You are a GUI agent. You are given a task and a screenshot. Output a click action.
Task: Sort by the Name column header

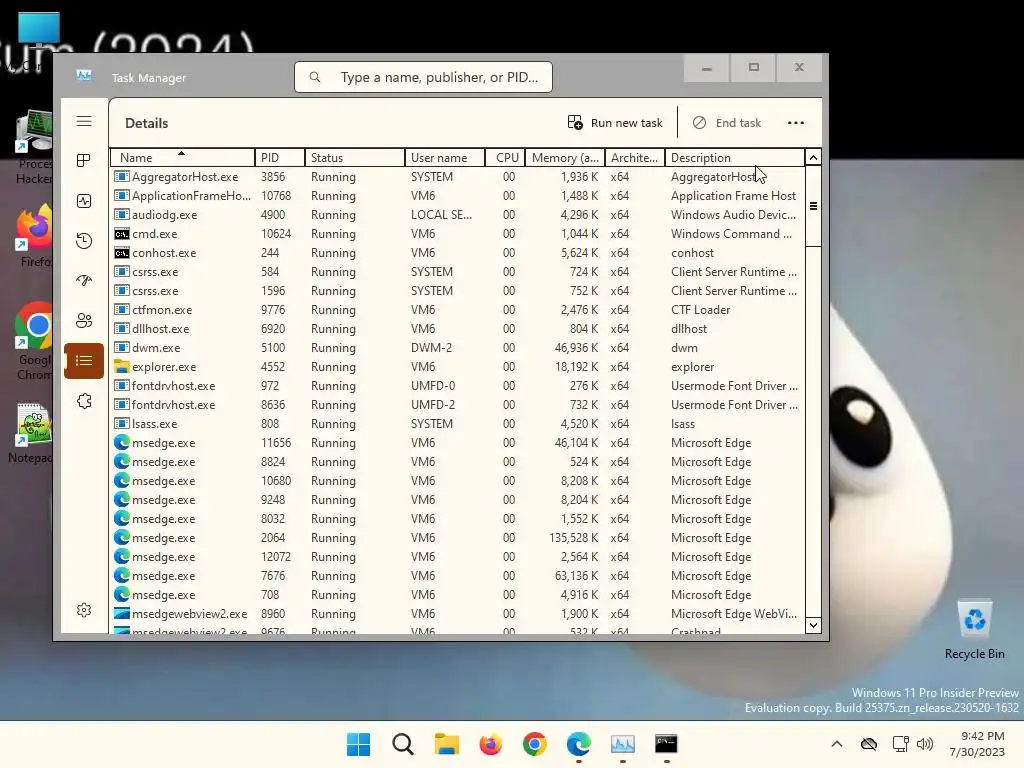coord(182,157)
